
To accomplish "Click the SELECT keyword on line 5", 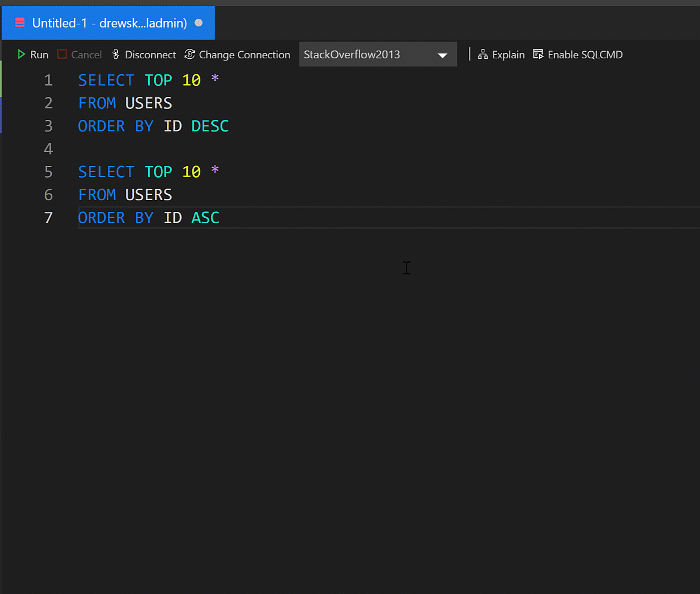I will click(x=106, y=172).
